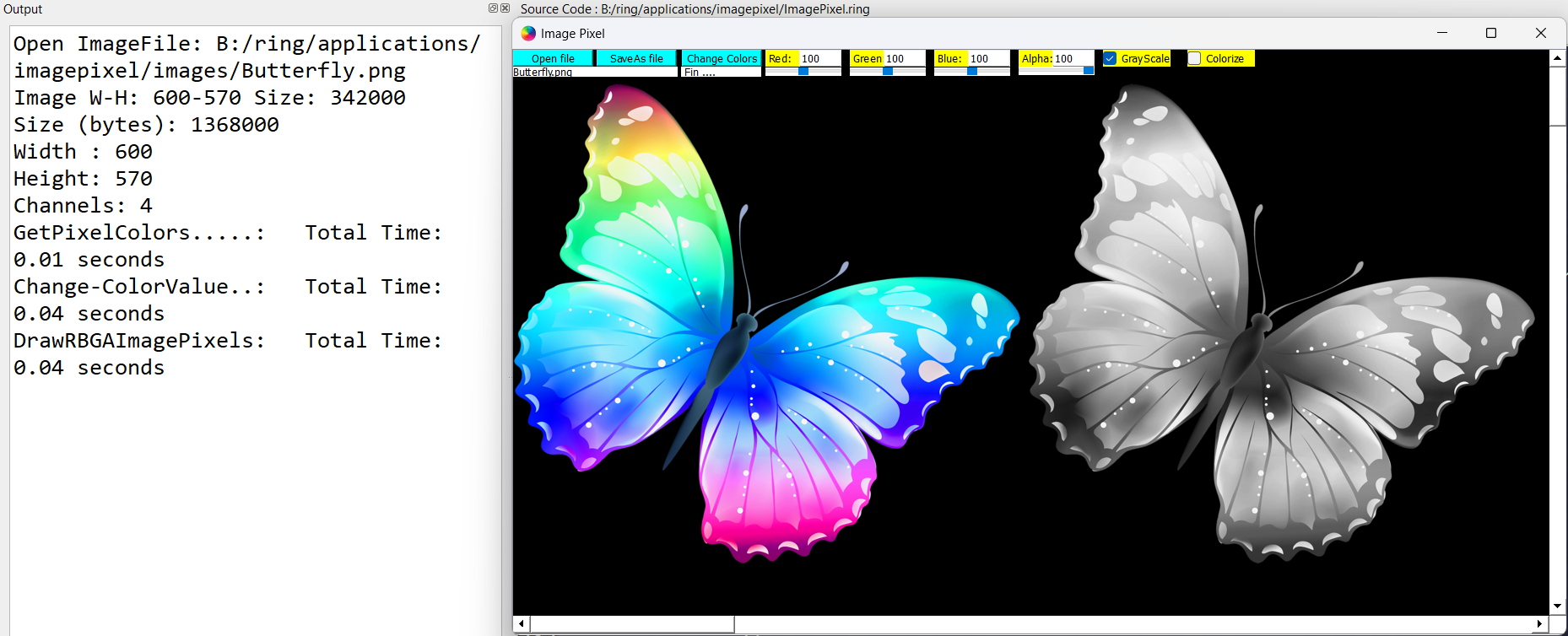The width and height of the screenshot is (1568, 636).
Task: Click the Red slider handle
Action: pos(803,71)
